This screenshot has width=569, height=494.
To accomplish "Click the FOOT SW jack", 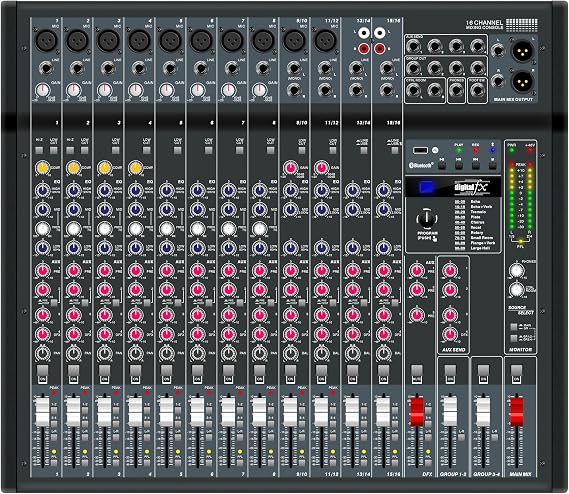I will (x=477, y=90).
